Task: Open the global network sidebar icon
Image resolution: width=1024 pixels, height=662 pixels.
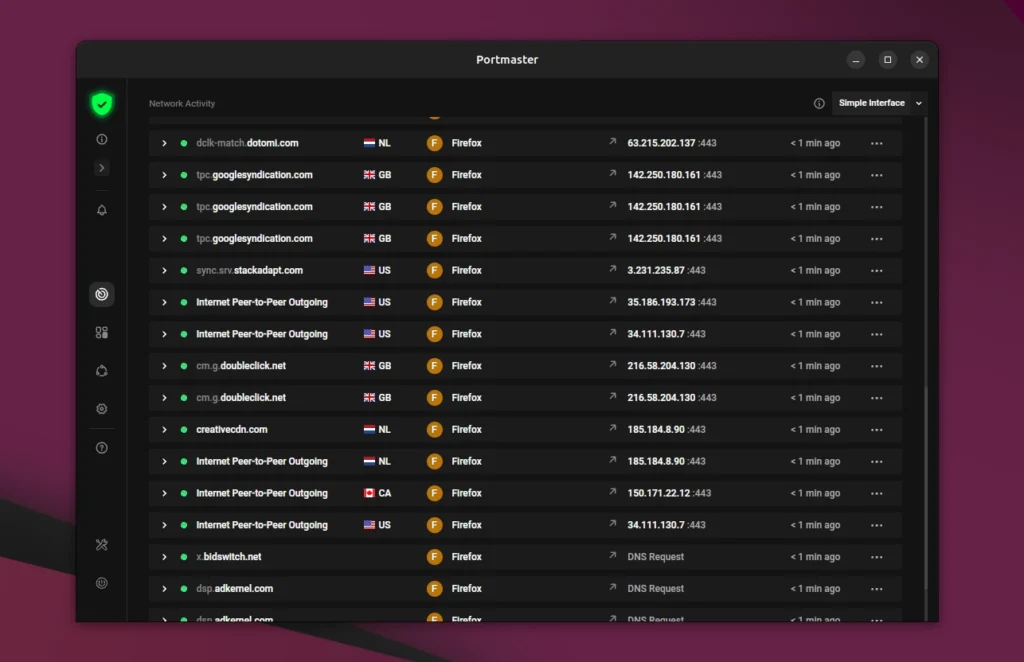Action: click(101, 370)
